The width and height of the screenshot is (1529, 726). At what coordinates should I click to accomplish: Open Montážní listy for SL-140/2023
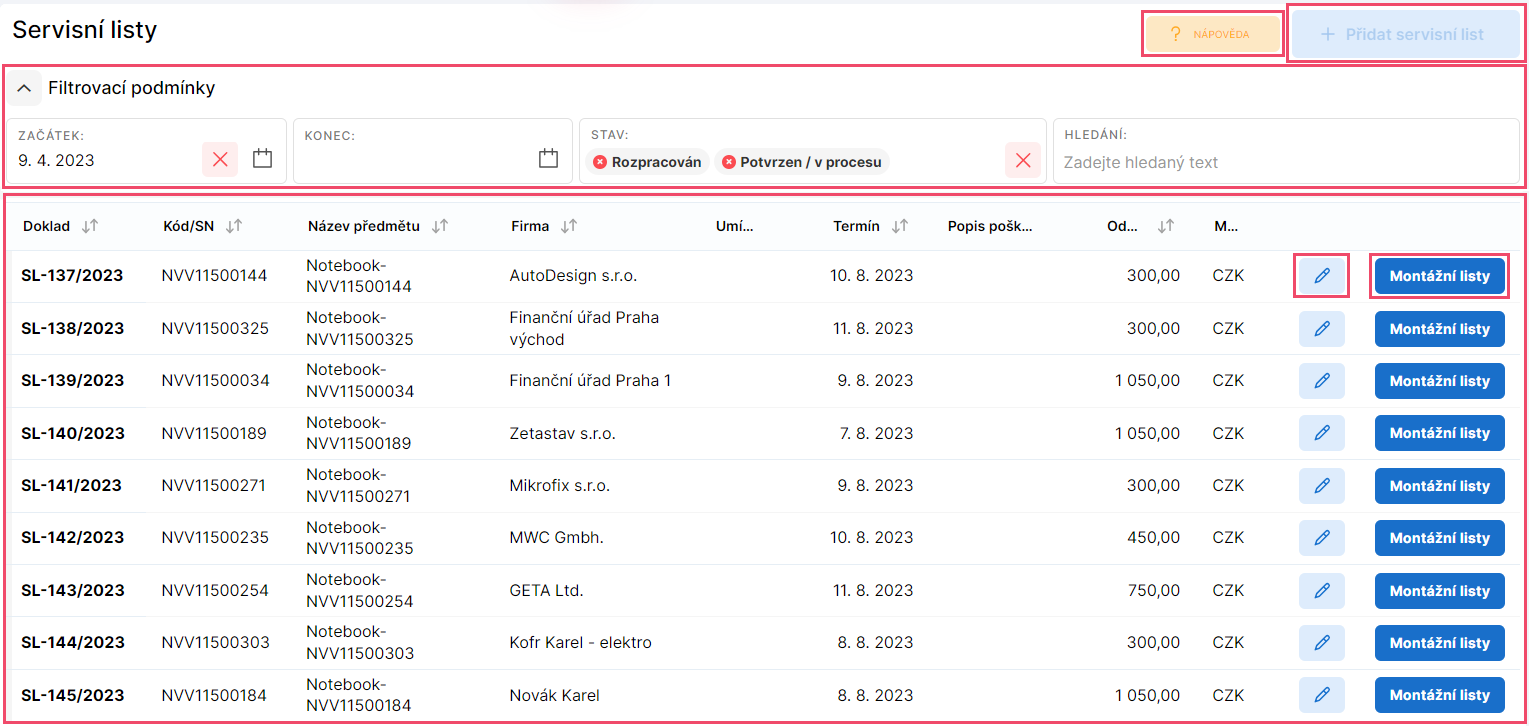click(x=1440, y=433)
